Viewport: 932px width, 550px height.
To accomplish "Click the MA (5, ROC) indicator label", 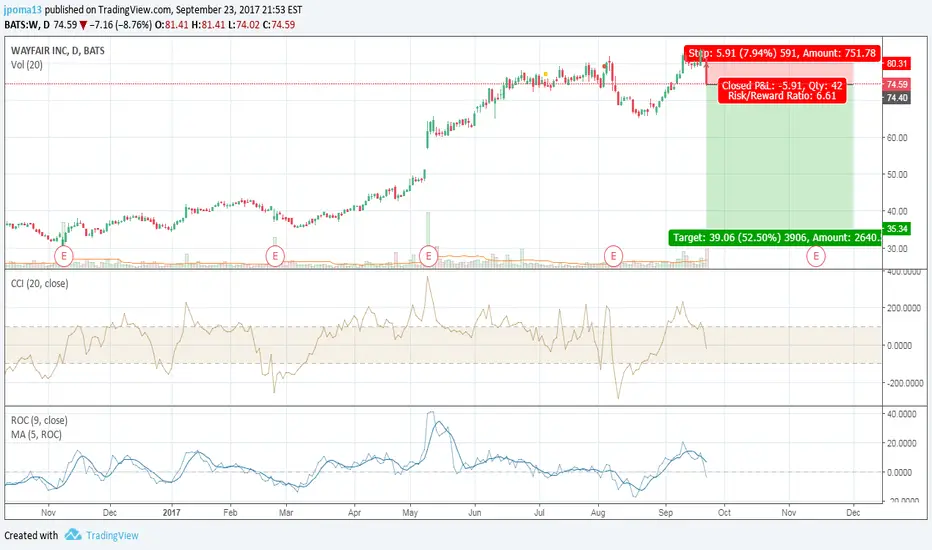I will pyautogui.click(x=36, y=435).
